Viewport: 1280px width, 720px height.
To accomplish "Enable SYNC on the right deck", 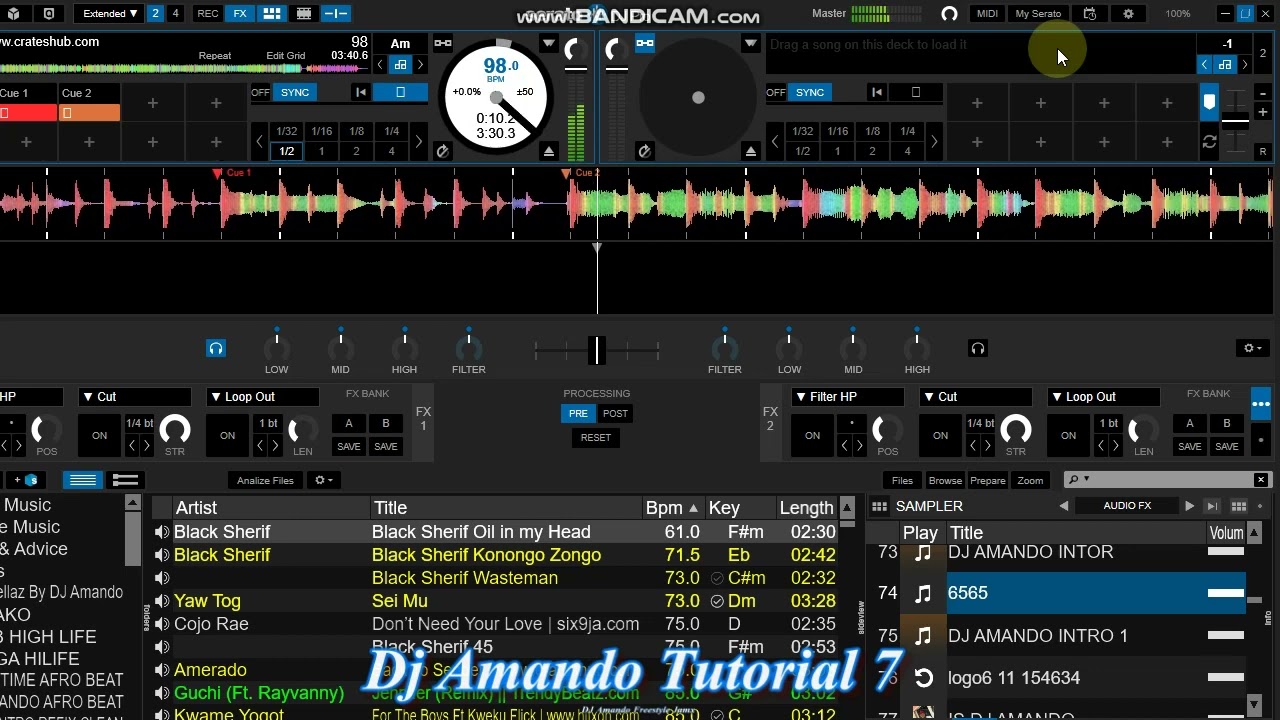I will 810,92.
